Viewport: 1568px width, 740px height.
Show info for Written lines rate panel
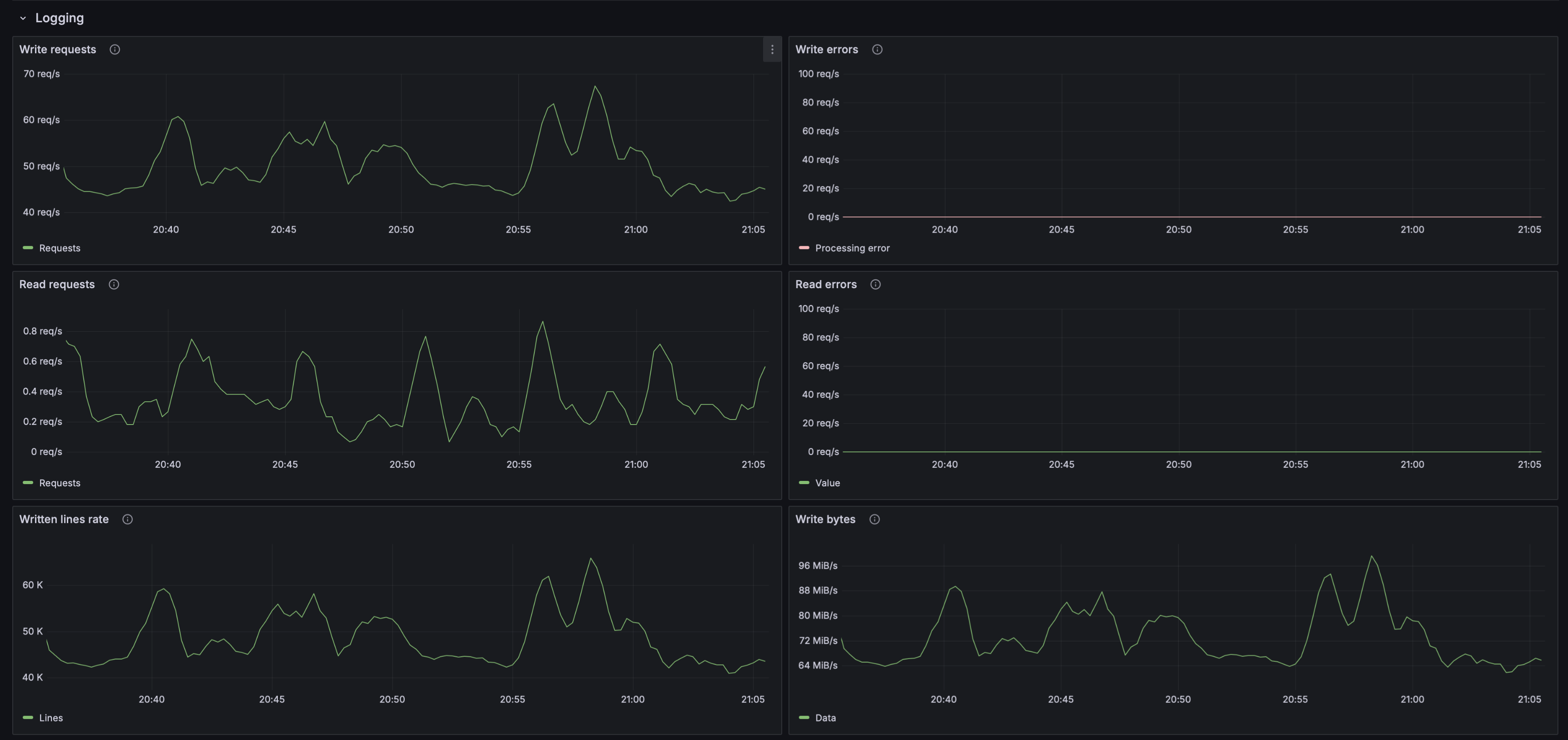127,519
